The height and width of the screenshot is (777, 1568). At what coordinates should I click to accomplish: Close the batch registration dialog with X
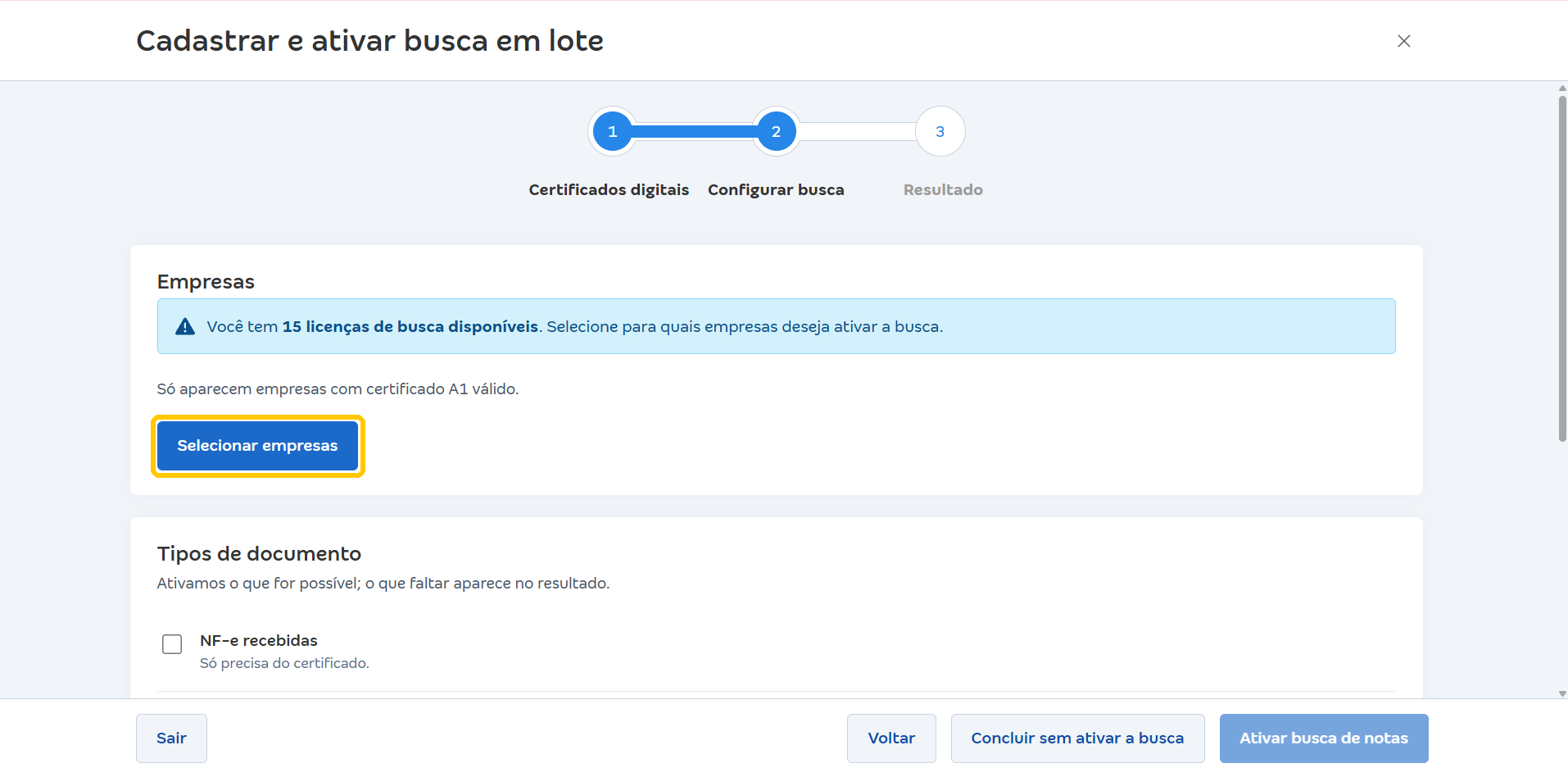[x=1403, y=41]
